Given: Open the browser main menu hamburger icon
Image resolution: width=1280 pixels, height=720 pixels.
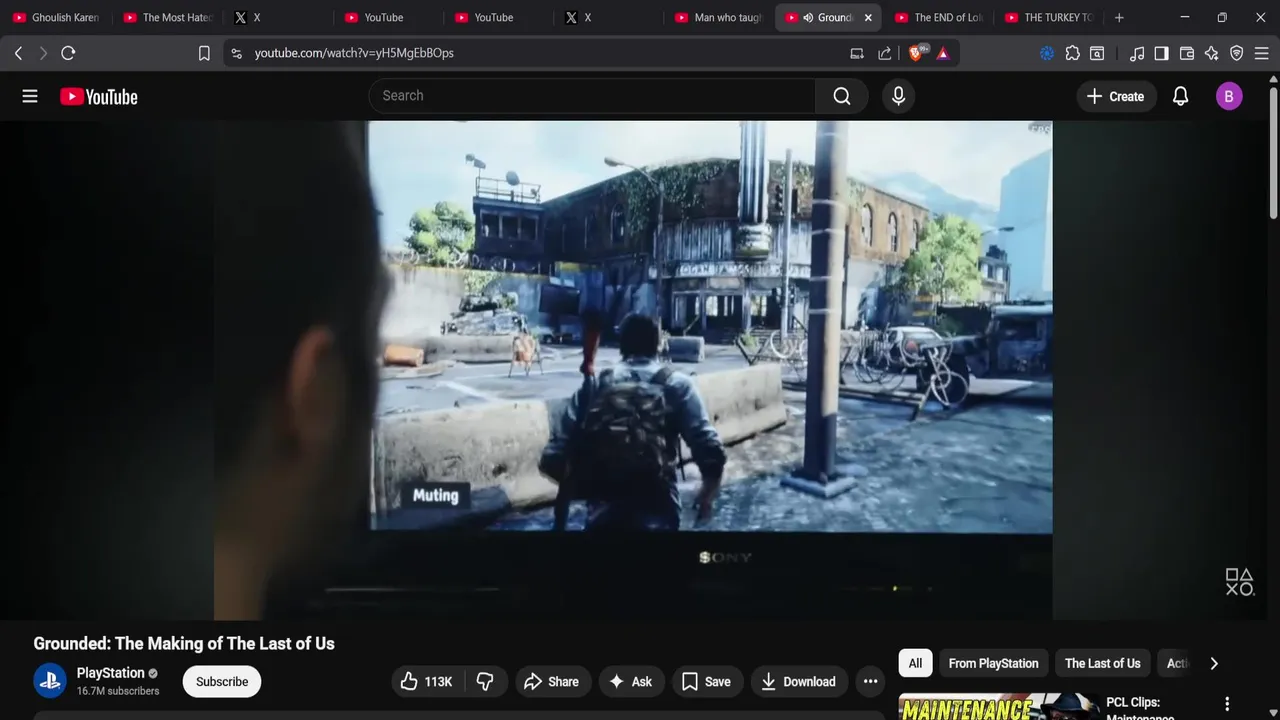Looking at the screenshot, I should pyautogui.click(x=1262, y=53).
